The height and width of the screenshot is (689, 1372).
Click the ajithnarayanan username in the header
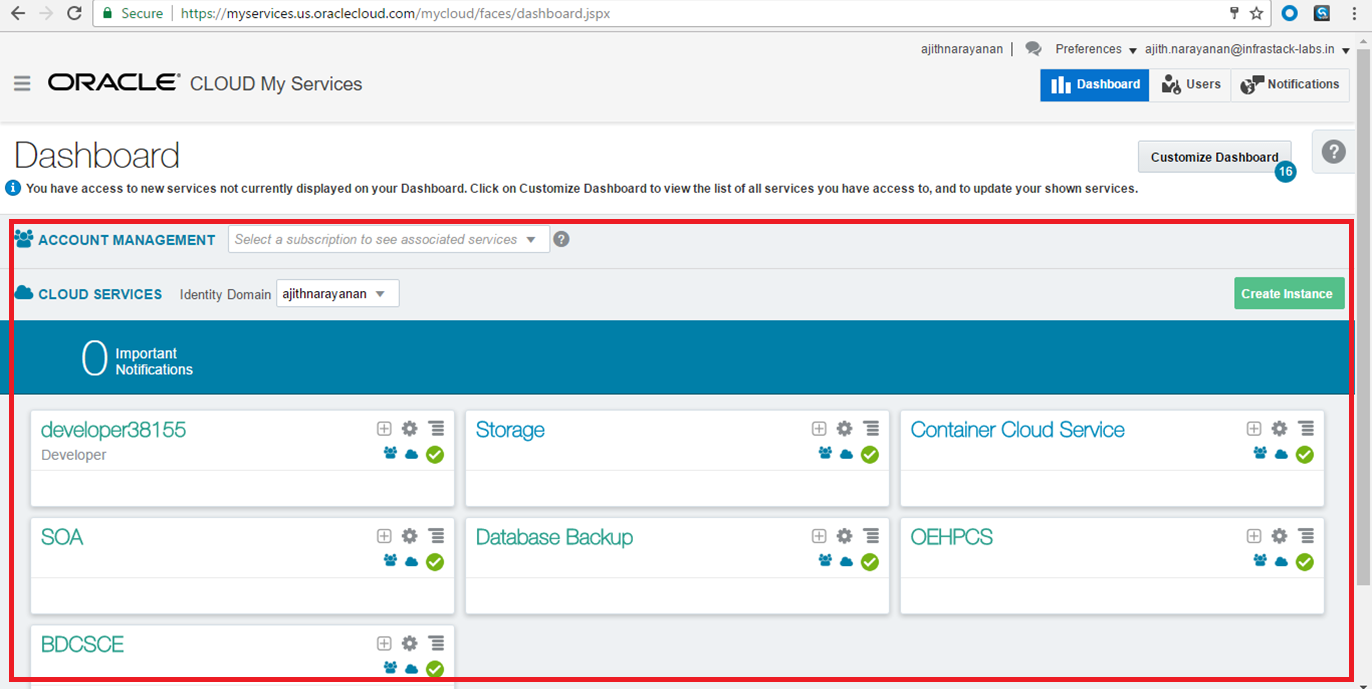coord(961,49)
